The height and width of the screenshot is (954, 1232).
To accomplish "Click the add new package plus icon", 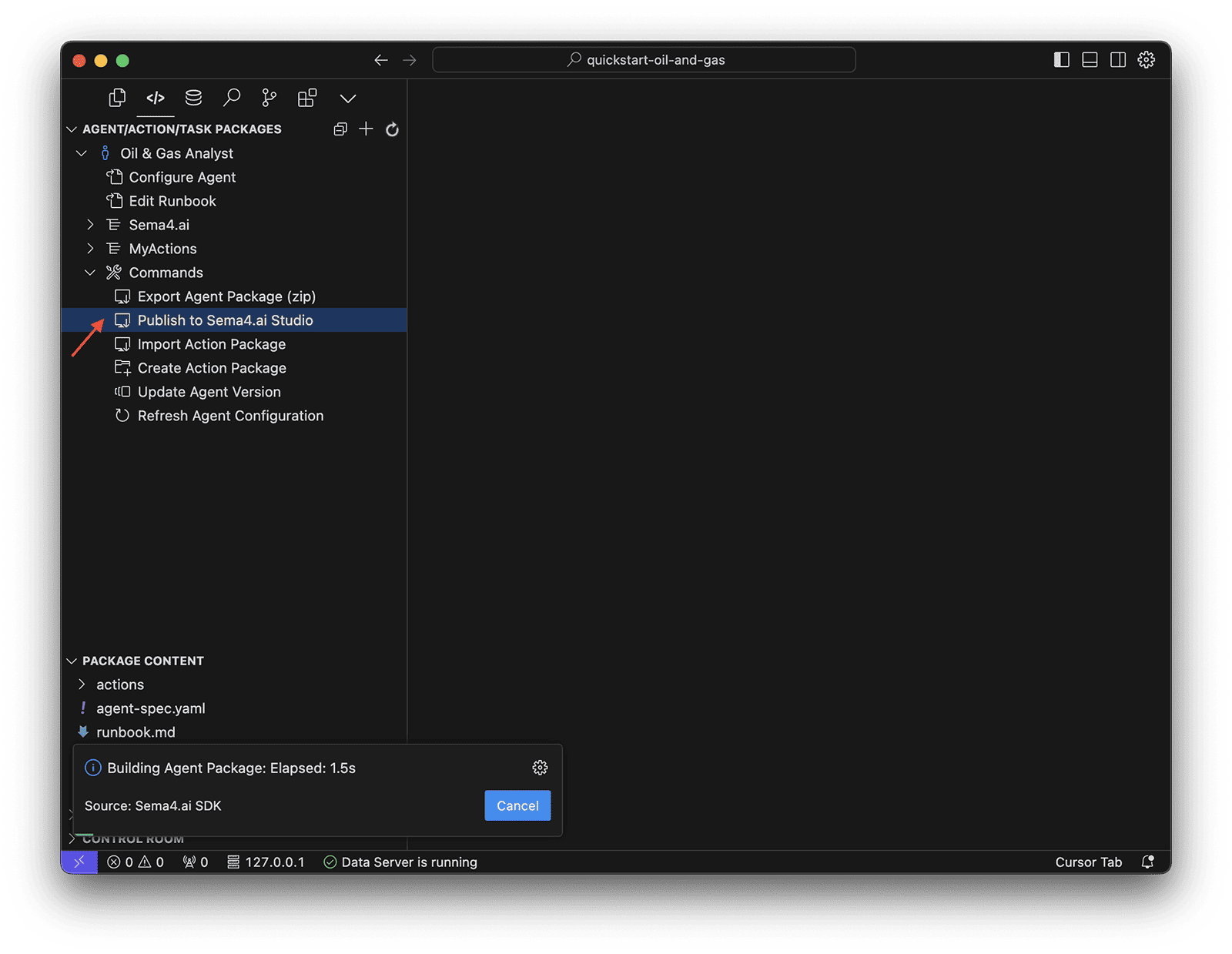I will coord(366,129).
